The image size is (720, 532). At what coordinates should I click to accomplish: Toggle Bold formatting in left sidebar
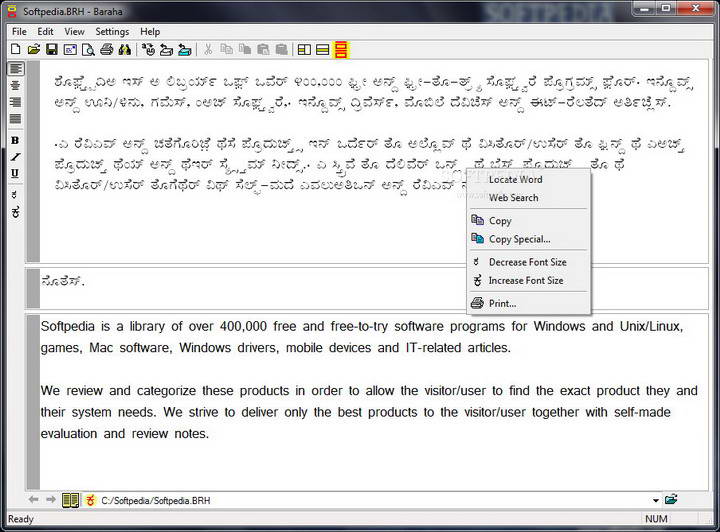click(x=15, y=141)
